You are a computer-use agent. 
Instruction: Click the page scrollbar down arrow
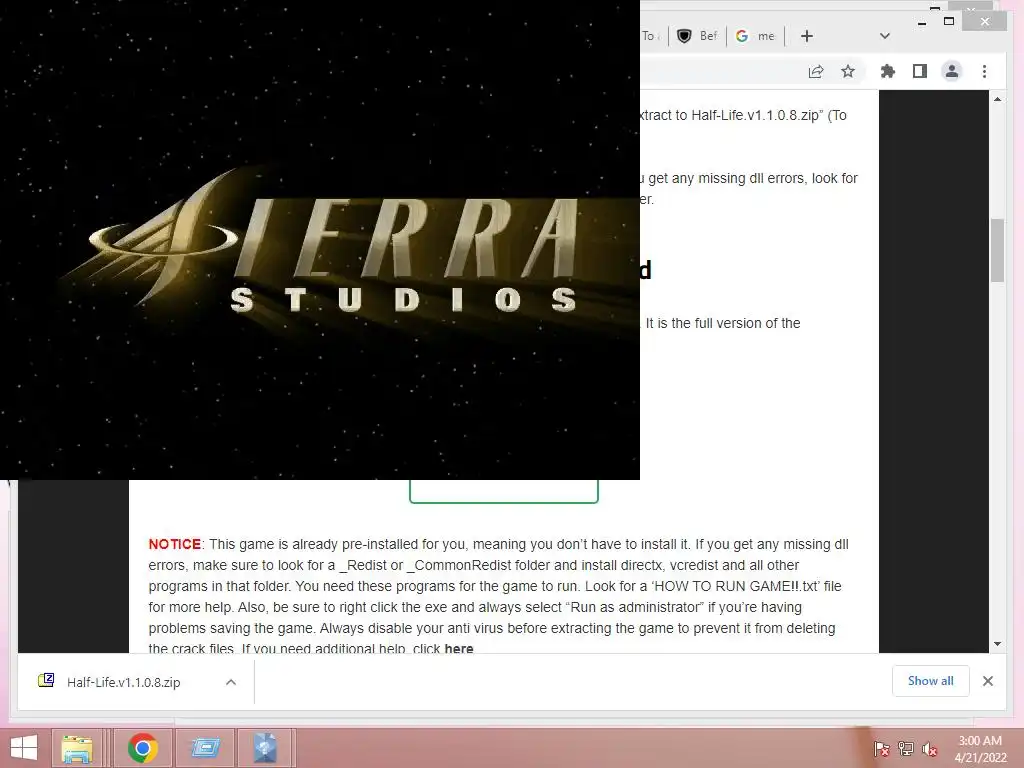pyautogui.click(x=997, y=644)
